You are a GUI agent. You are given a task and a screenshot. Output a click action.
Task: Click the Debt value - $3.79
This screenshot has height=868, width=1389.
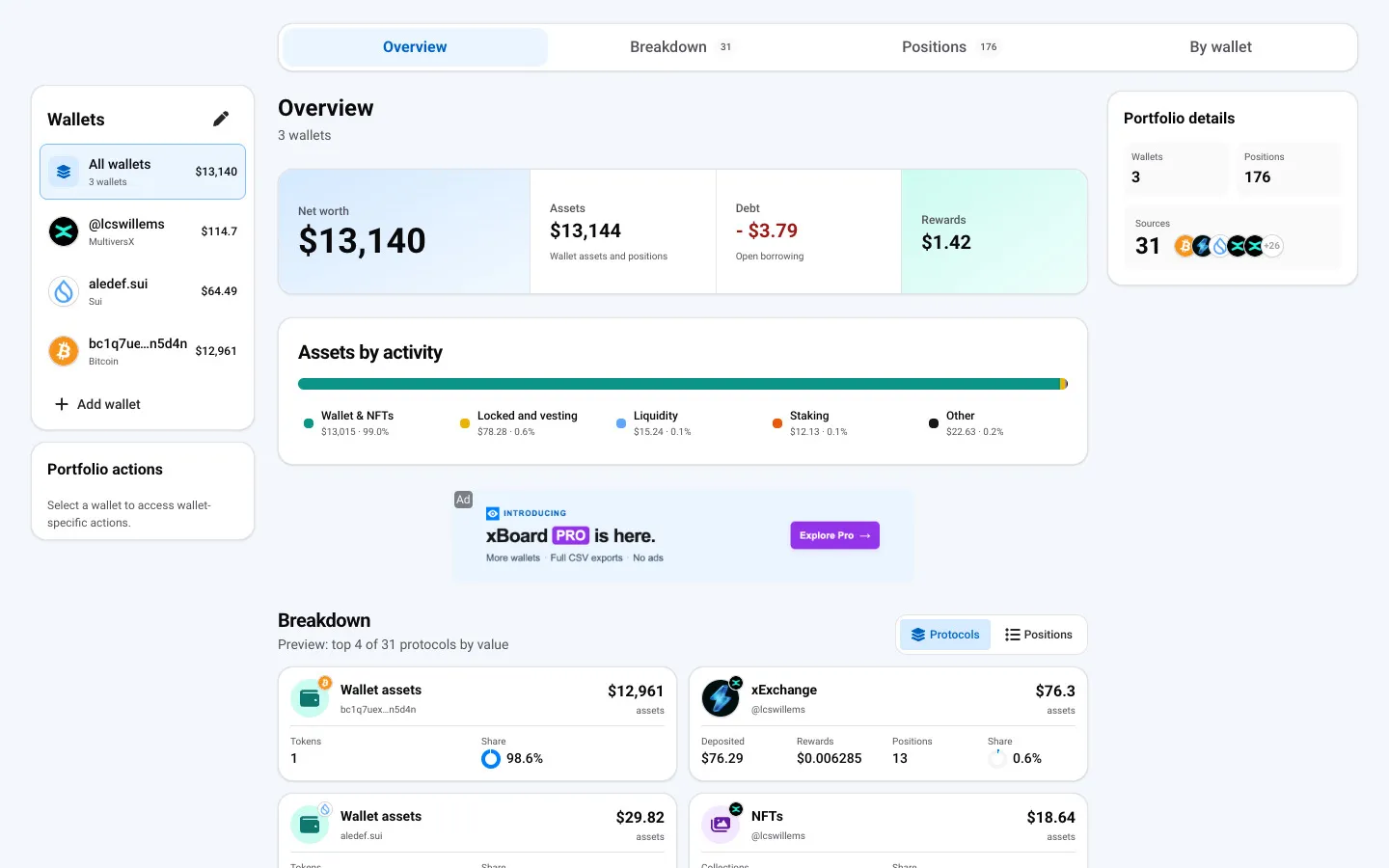(x=767, y=231)
